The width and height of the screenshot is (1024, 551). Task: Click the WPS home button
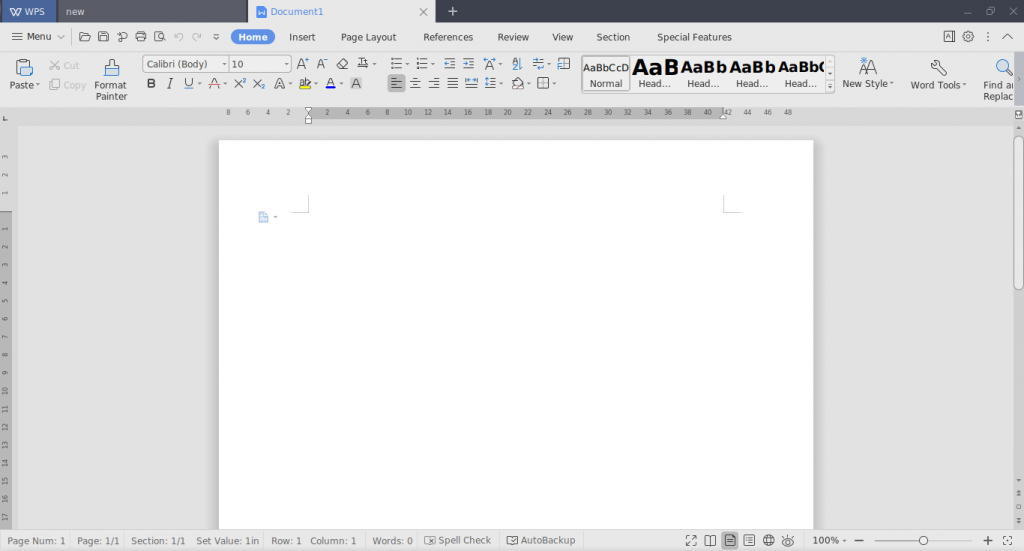[28, 12]
